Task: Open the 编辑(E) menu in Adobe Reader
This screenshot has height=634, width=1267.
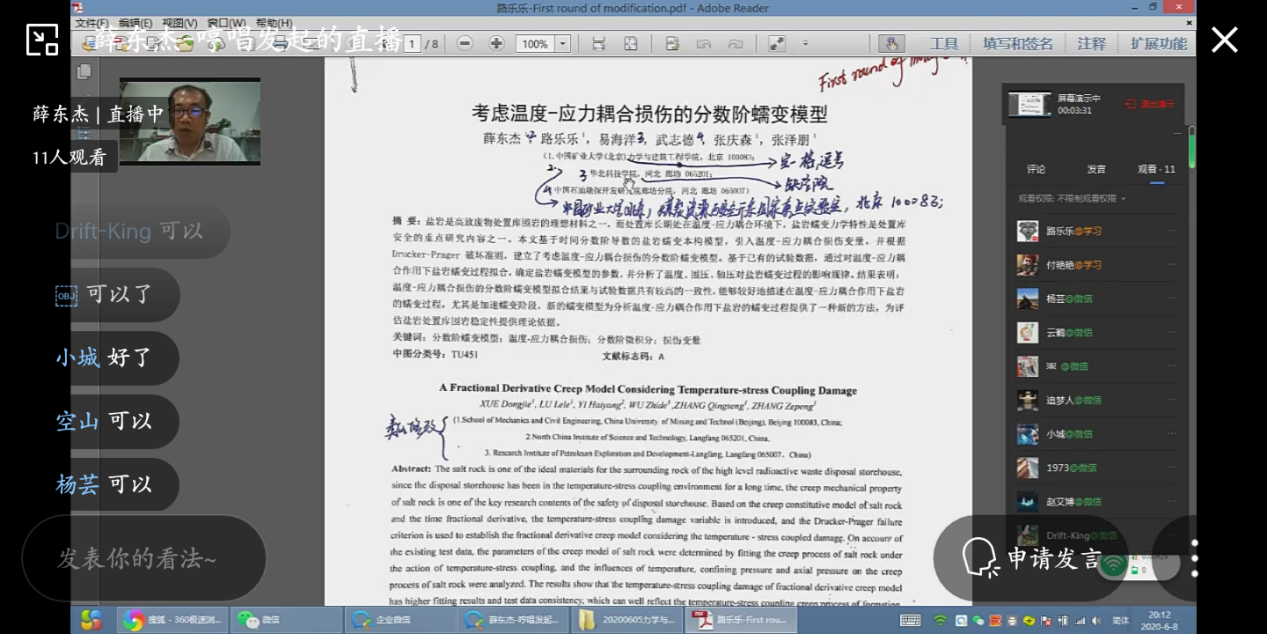Action: (x=135, y=23)
